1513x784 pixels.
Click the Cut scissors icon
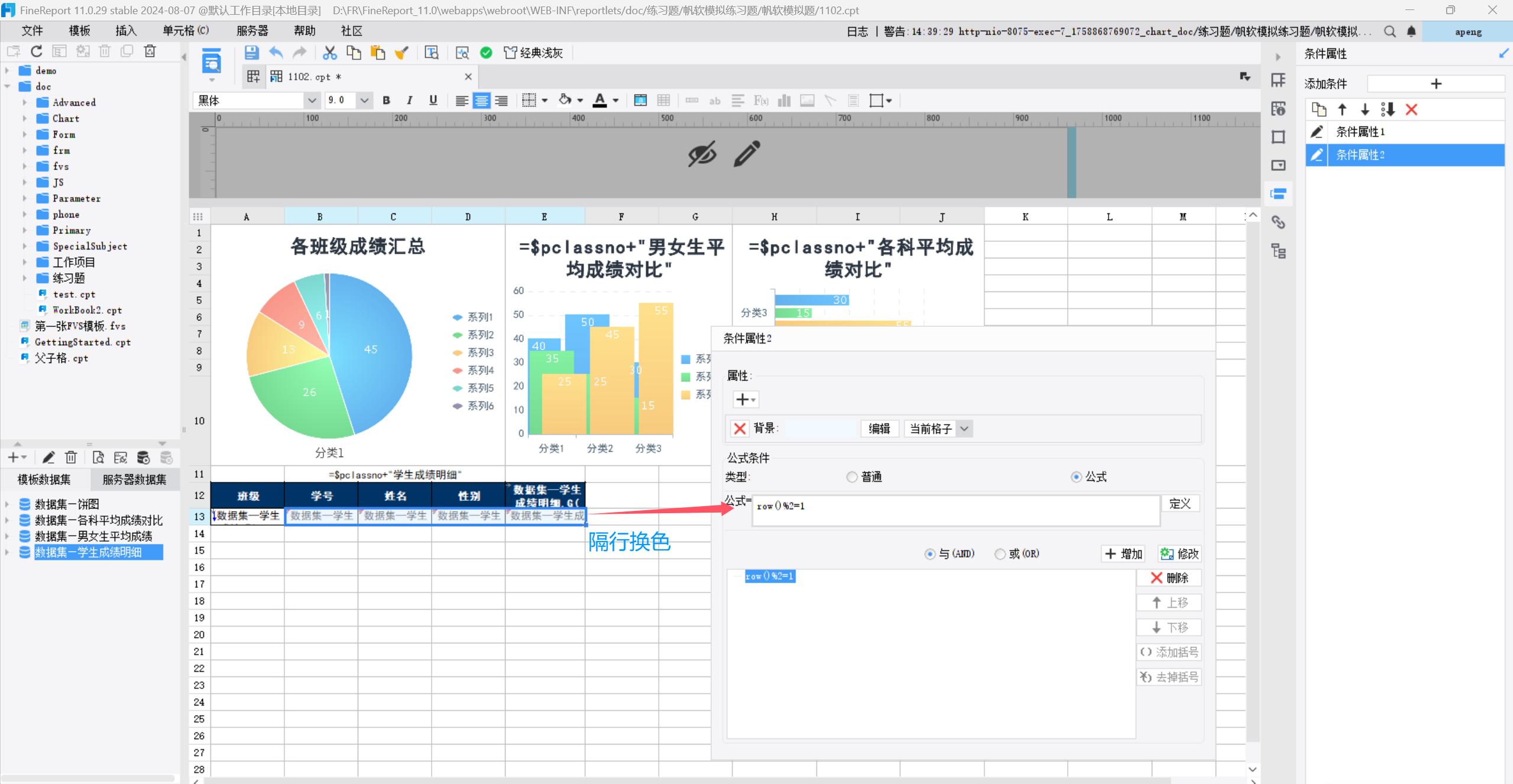click(329, 53)
